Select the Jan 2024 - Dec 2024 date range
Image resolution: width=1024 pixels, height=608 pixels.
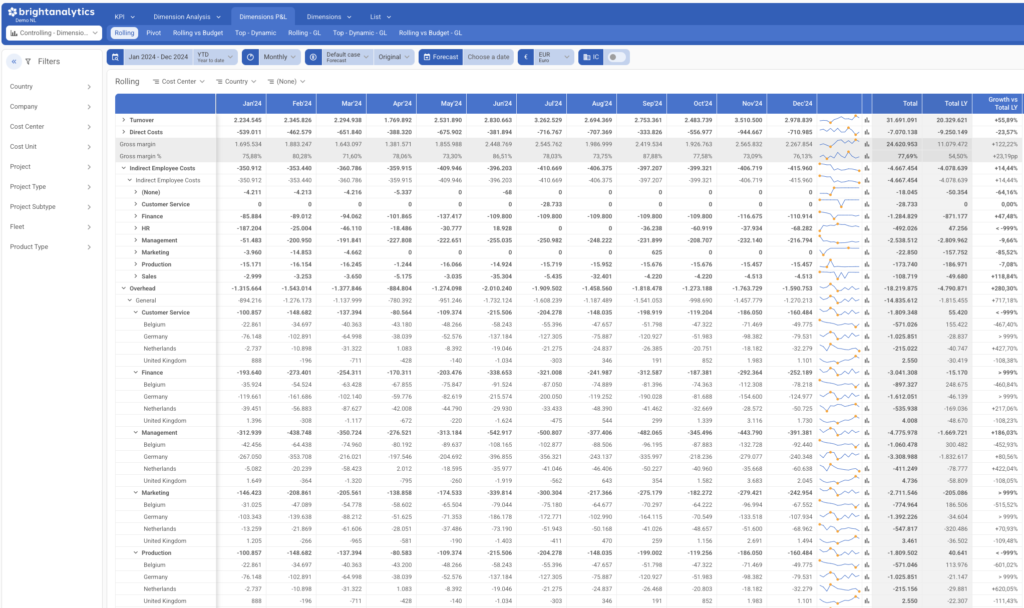[x=158, y=57]
